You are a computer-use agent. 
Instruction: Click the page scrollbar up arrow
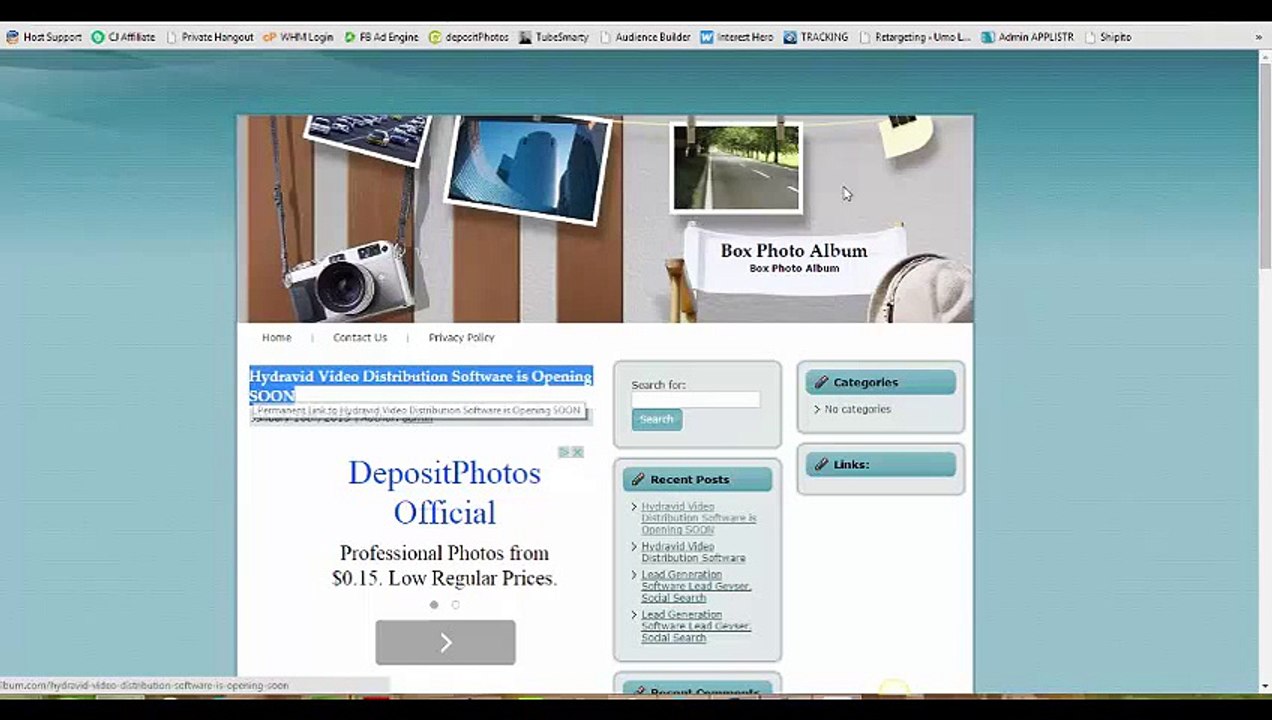(1264, 58)
